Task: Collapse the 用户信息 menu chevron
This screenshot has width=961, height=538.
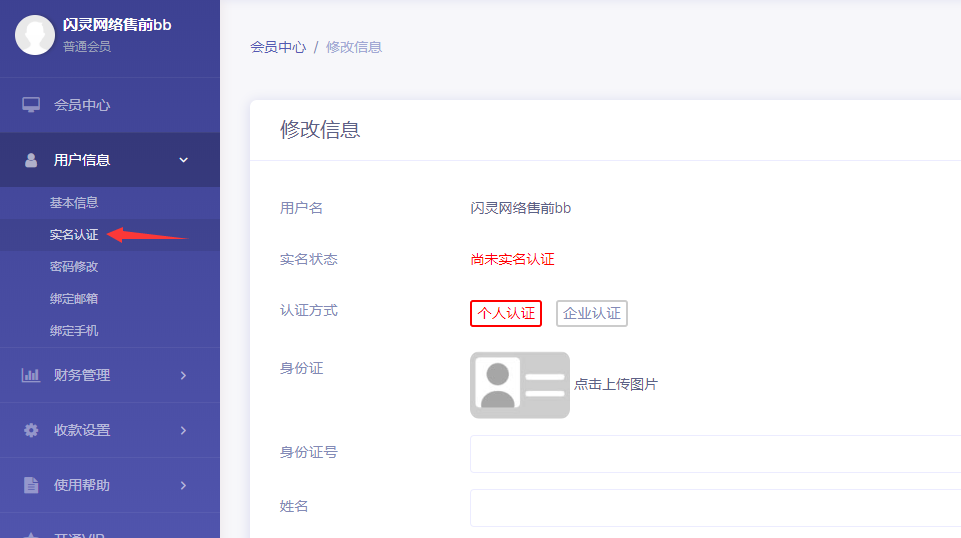Action: pos(183,160)
